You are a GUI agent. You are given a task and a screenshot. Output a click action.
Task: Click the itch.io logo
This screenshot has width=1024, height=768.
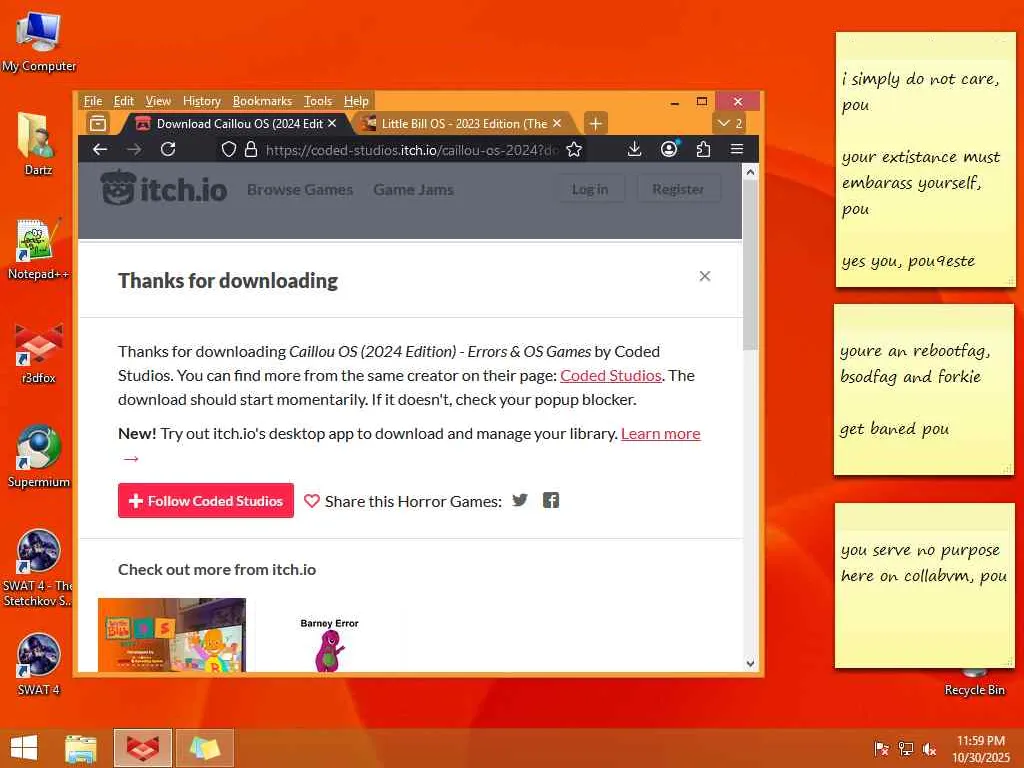164,189
